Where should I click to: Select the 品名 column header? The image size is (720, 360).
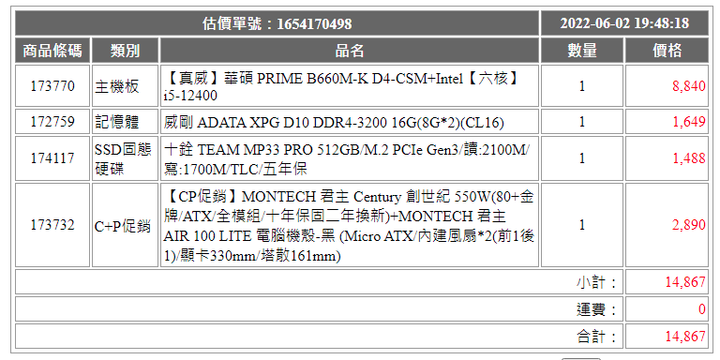click(349, 51)
